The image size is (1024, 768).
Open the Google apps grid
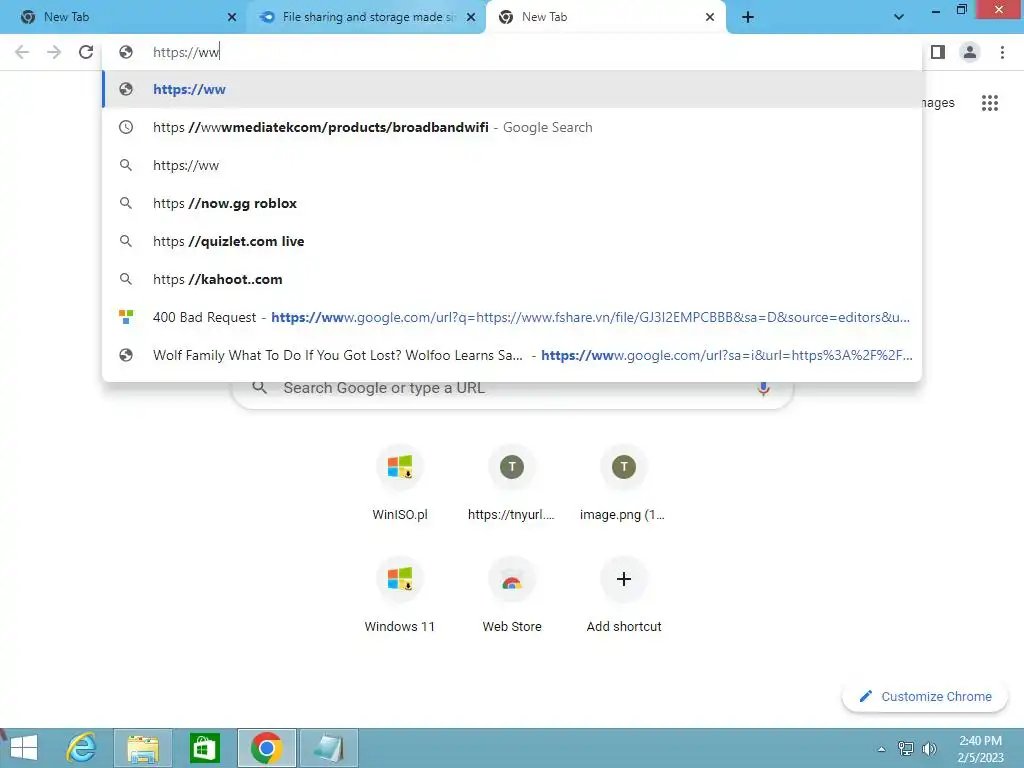pyautogui.click(x=989, y=103)
